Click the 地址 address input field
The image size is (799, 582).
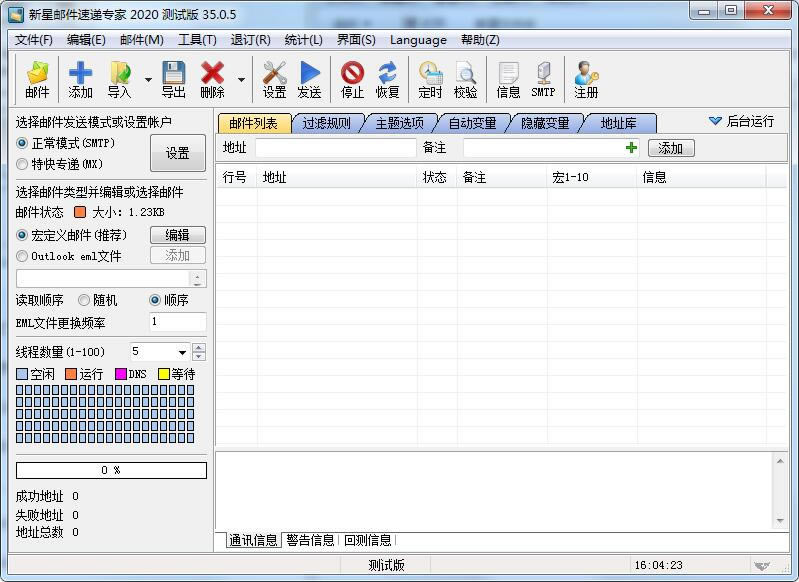click(335, 148)
